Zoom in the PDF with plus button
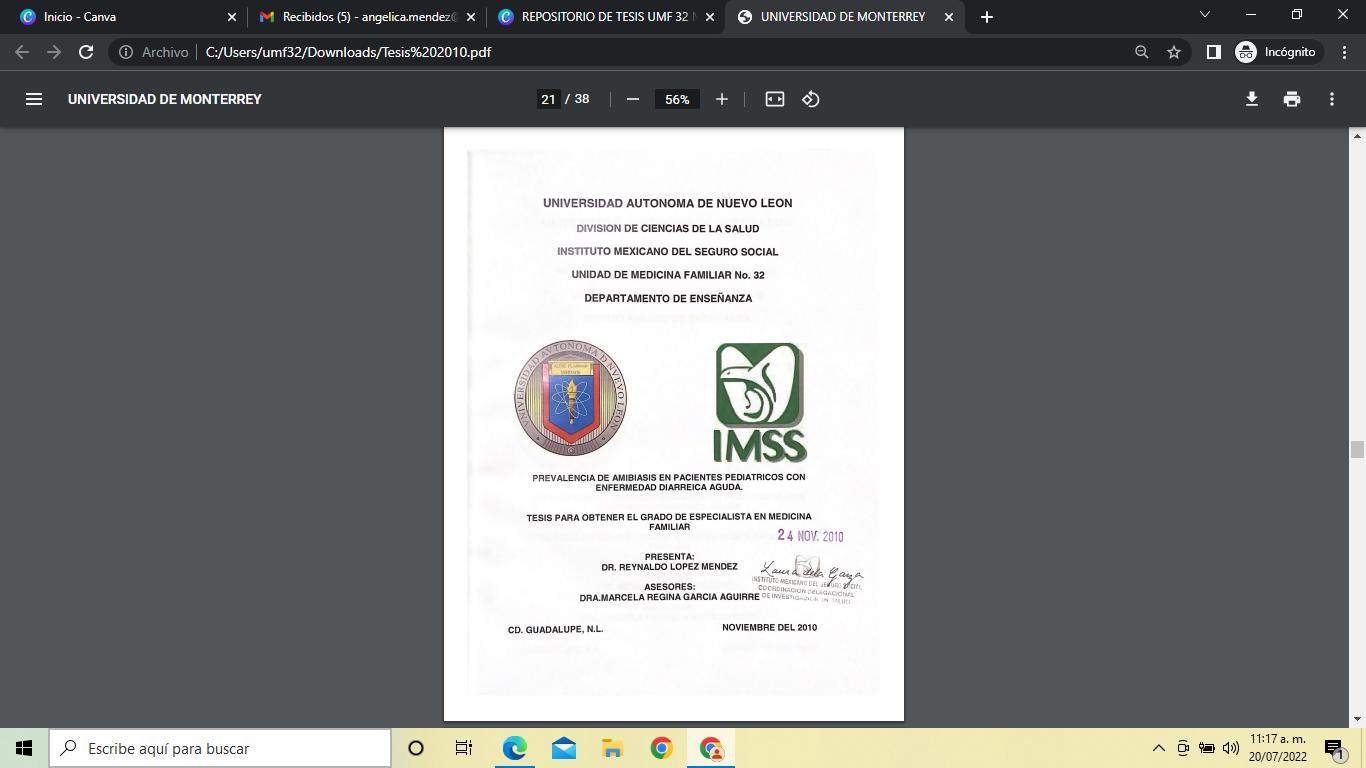This screenshot has width=1366, height=768. point(721,99)
